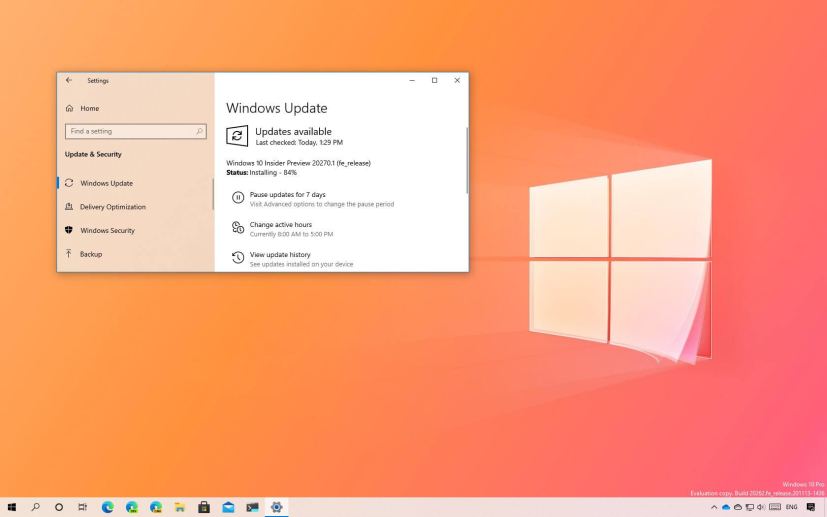
Task: Click the "Update & Security" section heading
Action: (93, 154)
